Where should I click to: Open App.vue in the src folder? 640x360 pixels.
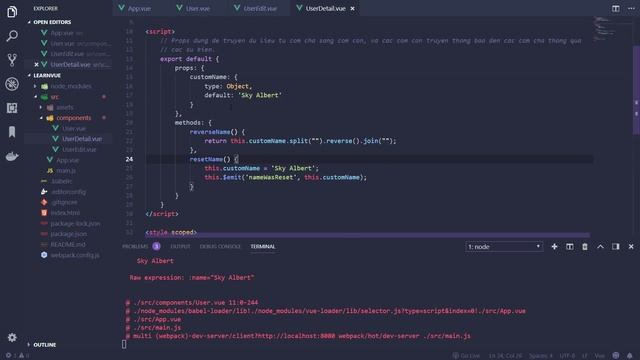click(x=67, y=160)
